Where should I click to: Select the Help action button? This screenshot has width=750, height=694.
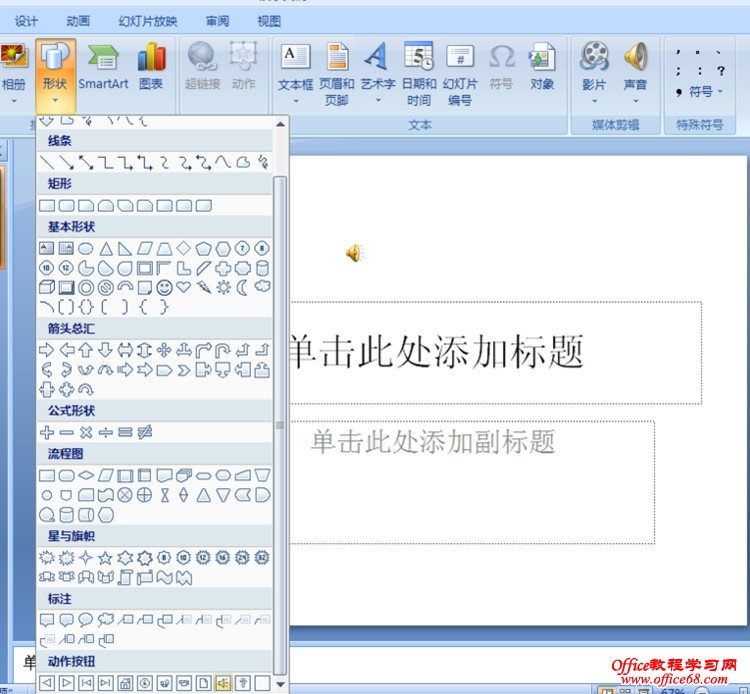(243, 683)
